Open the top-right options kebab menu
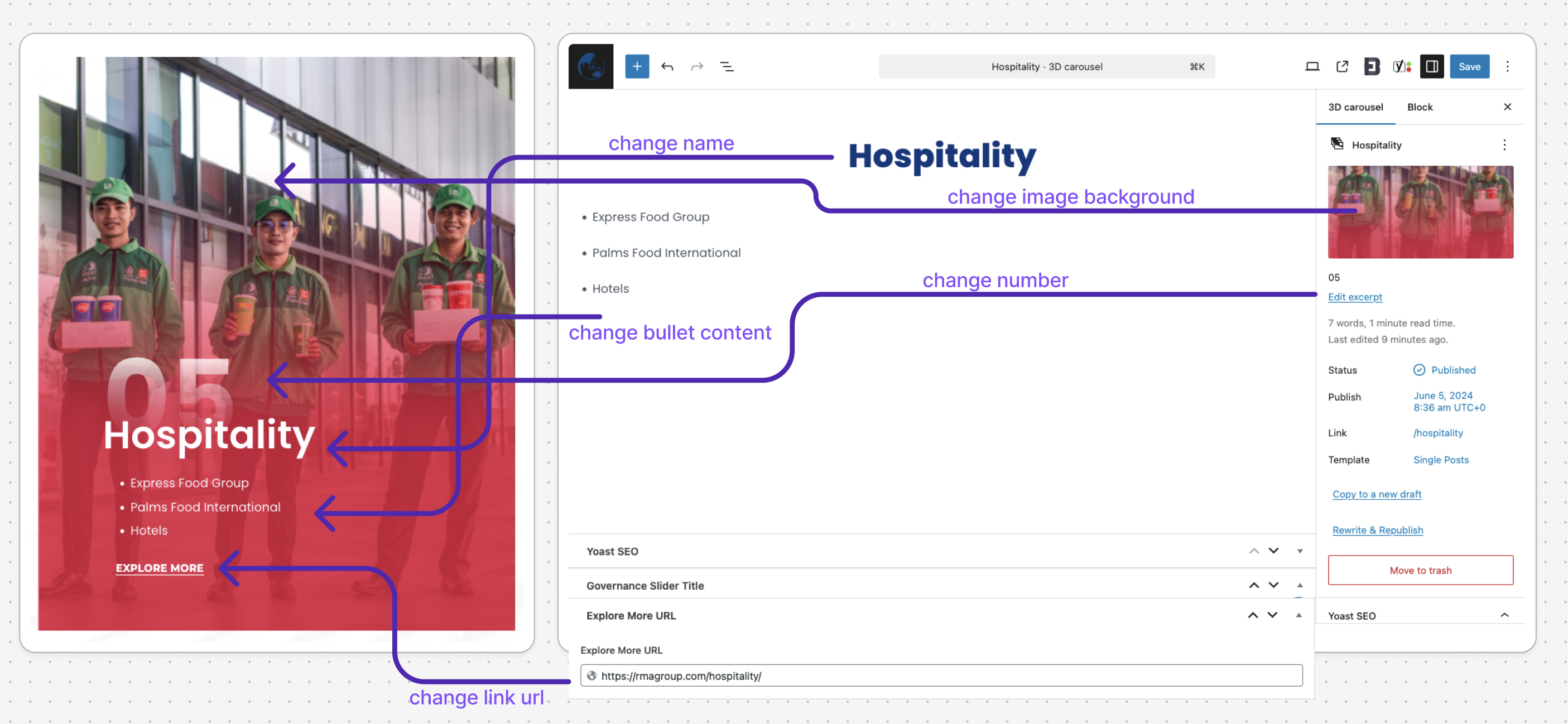The image size is (1568, 724). (x=1507, y=66)
